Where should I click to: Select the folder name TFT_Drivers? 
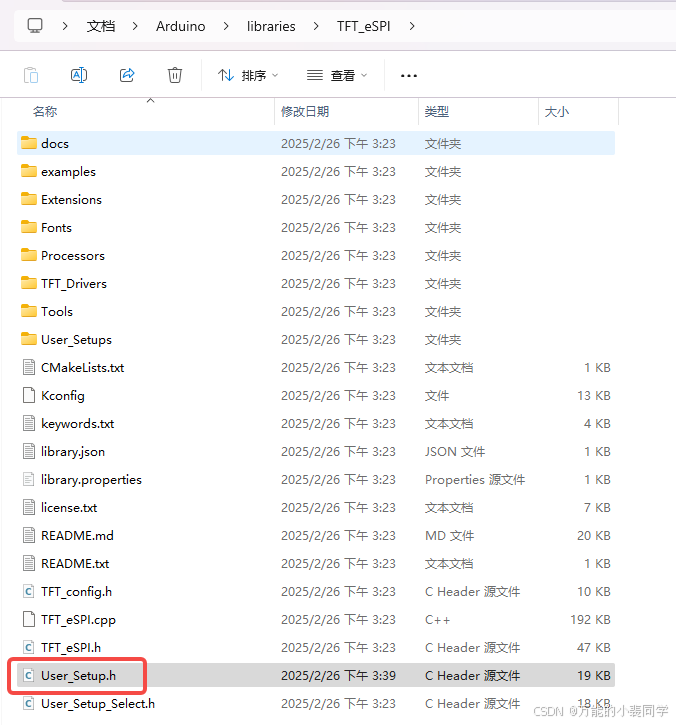pos(74,283)
